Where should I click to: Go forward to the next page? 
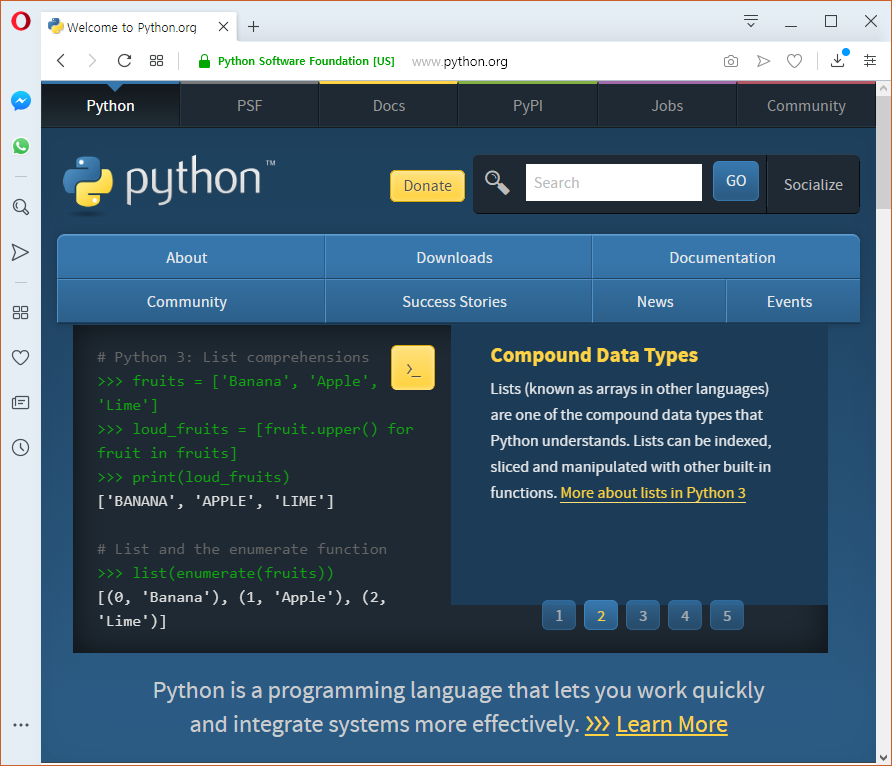92,60
